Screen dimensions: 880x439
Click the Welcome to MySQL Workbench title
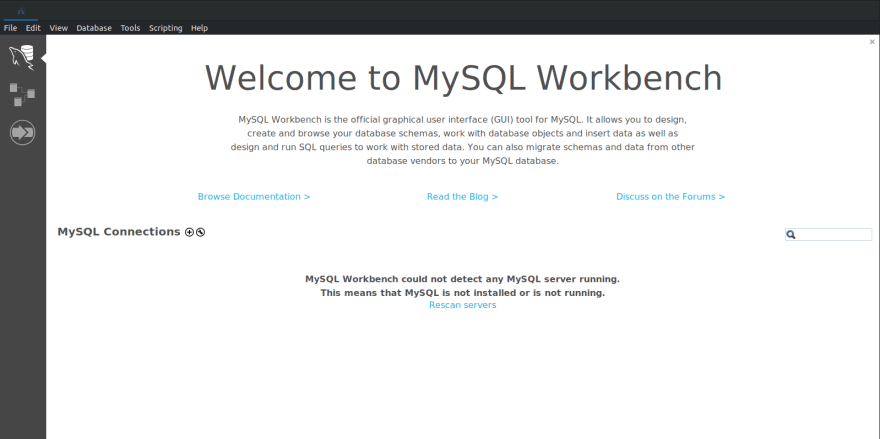click(463, 77)
